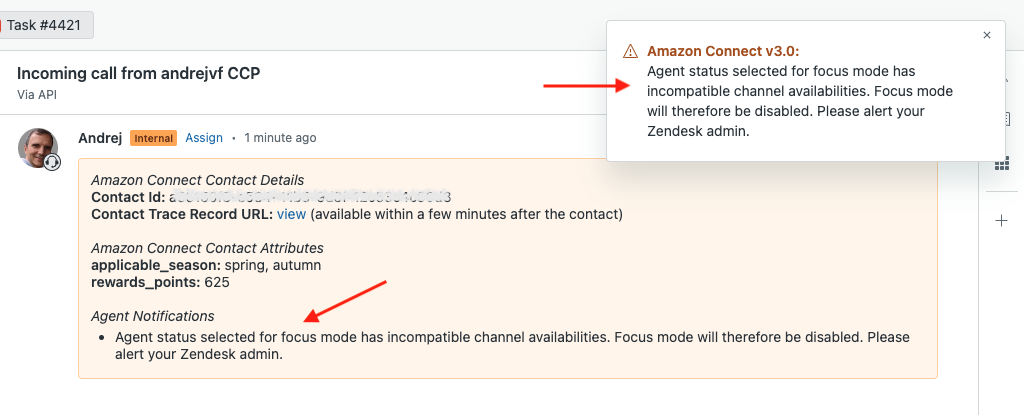Click the ticket title "Incoming call from andrejvf CCP"
Image resolution: width=1024 pixels, height=415 pixels.
[139, 74]
